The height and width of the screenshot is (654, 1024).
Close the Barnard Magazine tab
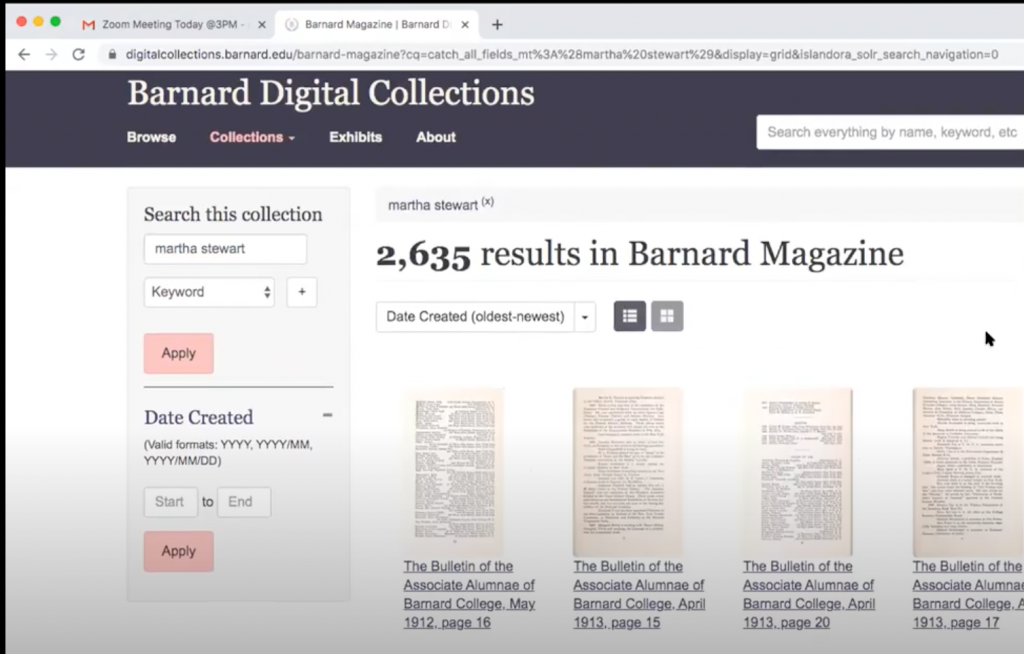tap(465, 25)
